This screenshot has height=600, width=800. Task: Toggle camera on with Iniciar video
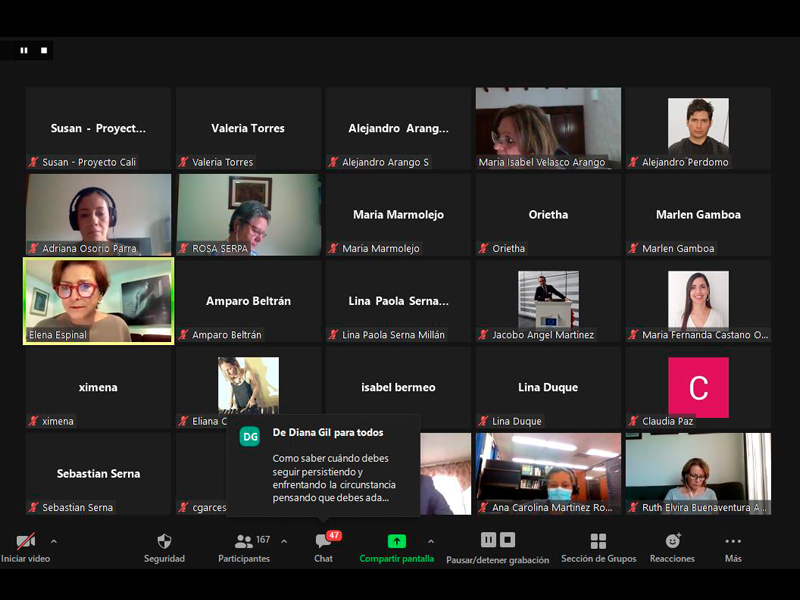[25, 541]
